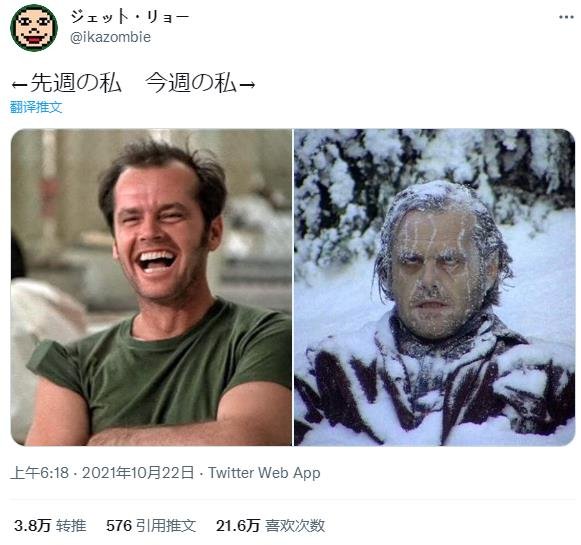
Task: Open the right frozen man photo
Action: click(x=434, y=287)
